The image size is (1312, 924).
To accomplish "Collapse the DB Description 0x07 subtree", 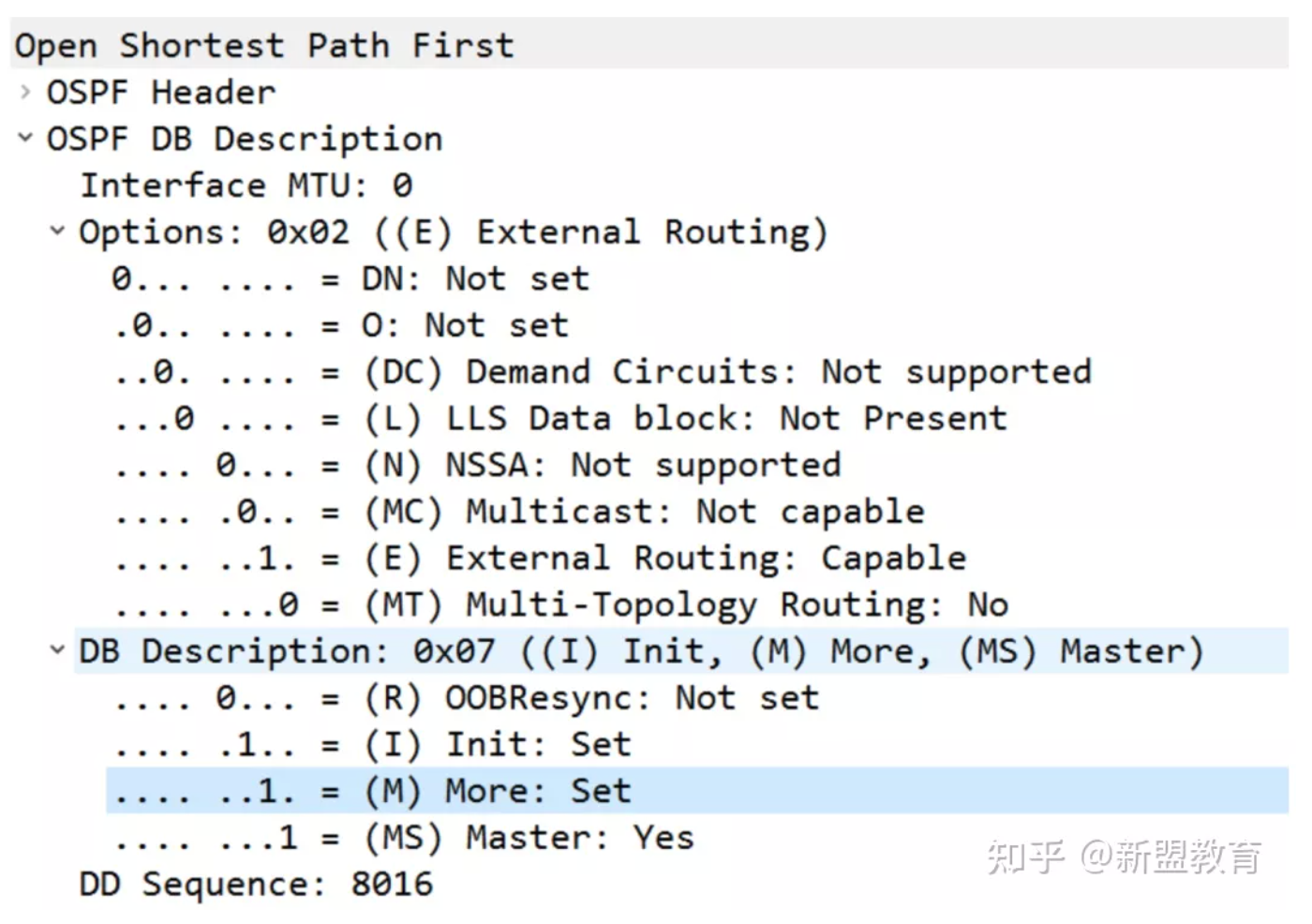I will coord(57,649).
